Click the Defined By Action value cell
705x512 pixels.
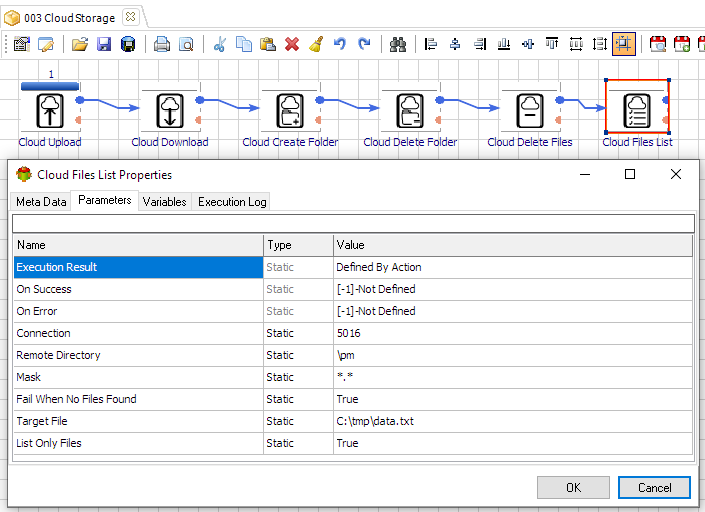point(513,267)
